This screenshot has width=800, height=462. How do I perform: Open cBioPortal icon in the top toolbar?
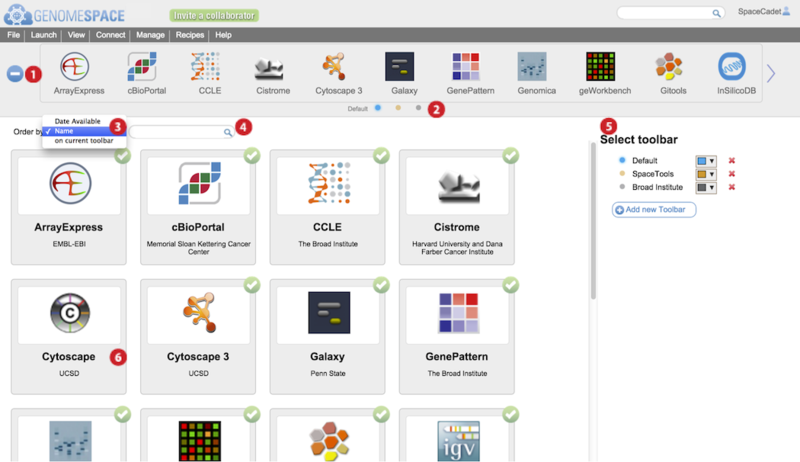(x=142, y=67)
